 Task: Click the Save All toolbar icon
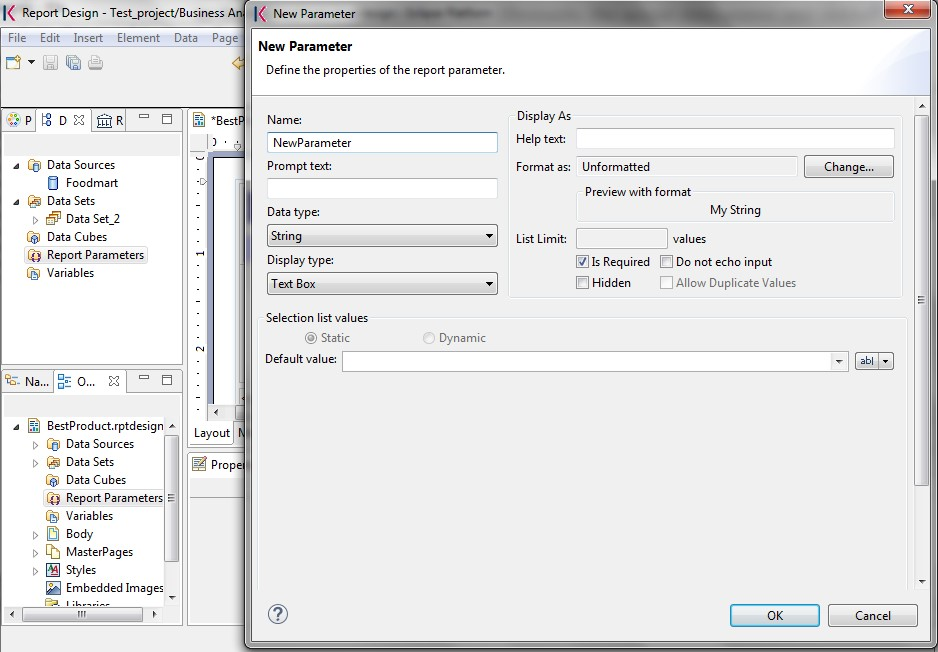(73, 62)
